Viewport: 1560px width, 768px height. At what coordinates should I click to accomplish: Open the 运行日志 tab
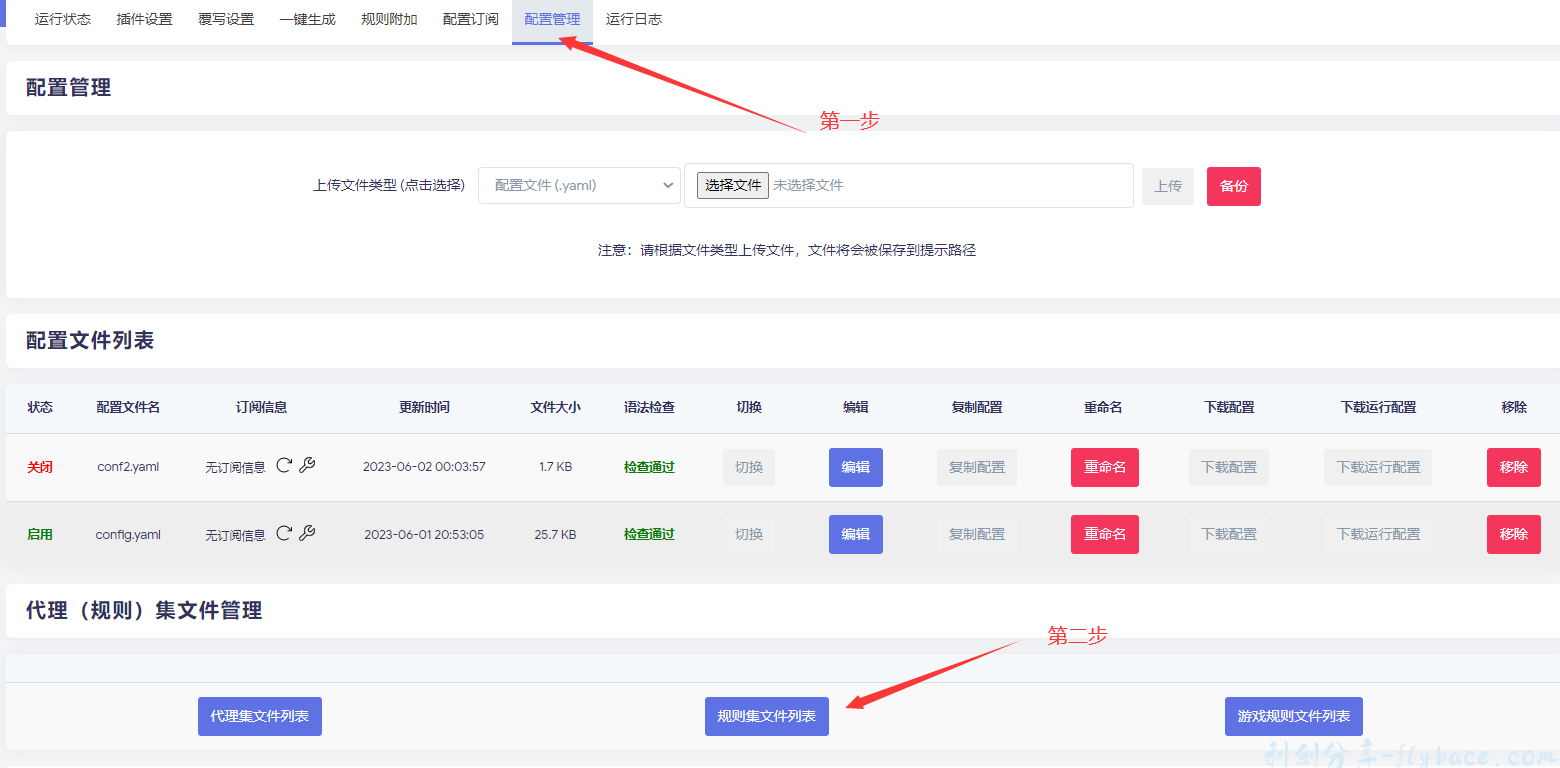click(633, 19)
